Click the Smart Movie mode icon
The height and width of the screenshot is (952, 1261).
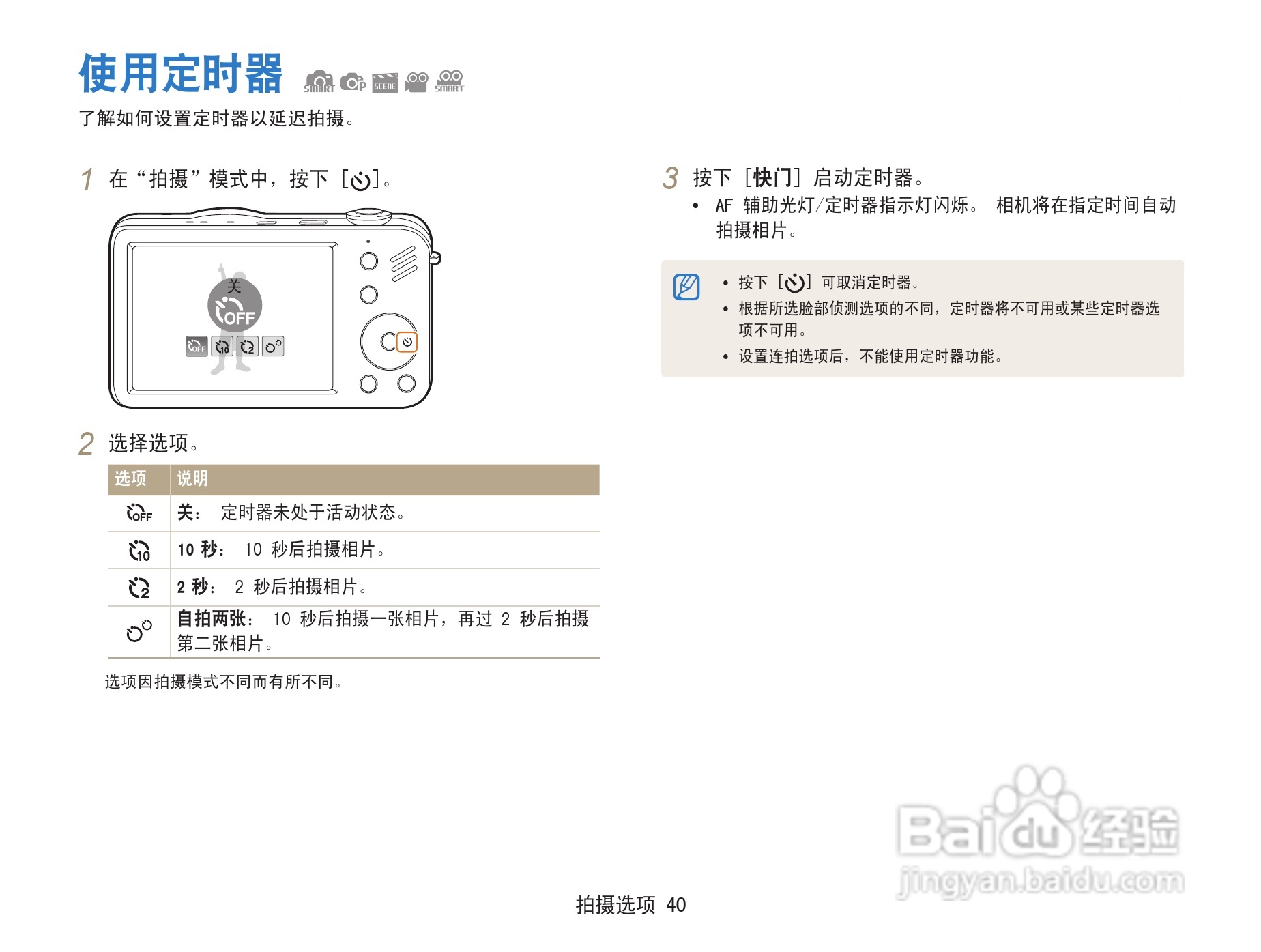pos(449,81)
